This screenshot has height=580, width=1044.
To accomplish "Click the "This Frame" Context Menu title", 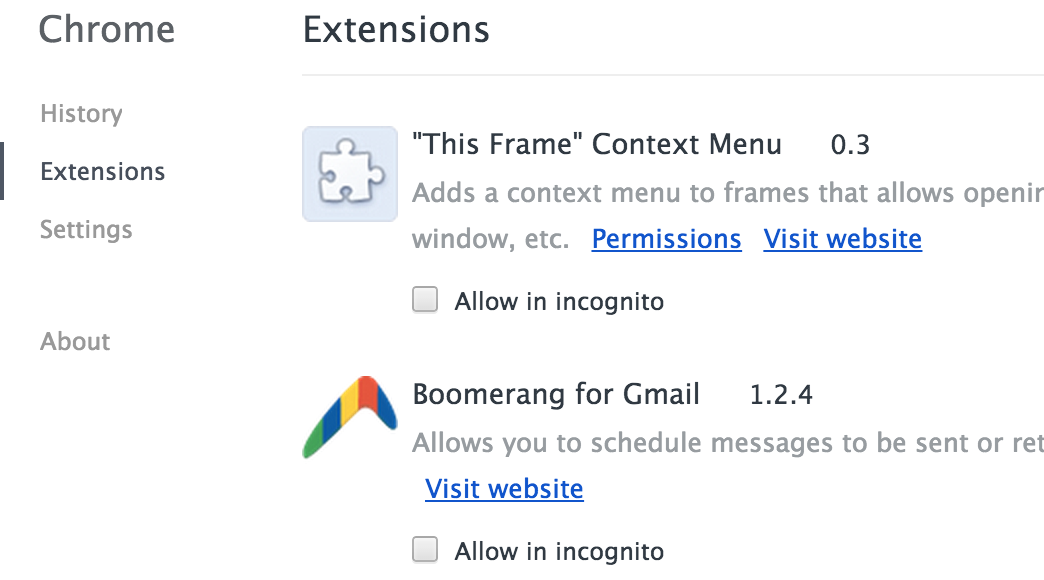I will tap(597, 144).
